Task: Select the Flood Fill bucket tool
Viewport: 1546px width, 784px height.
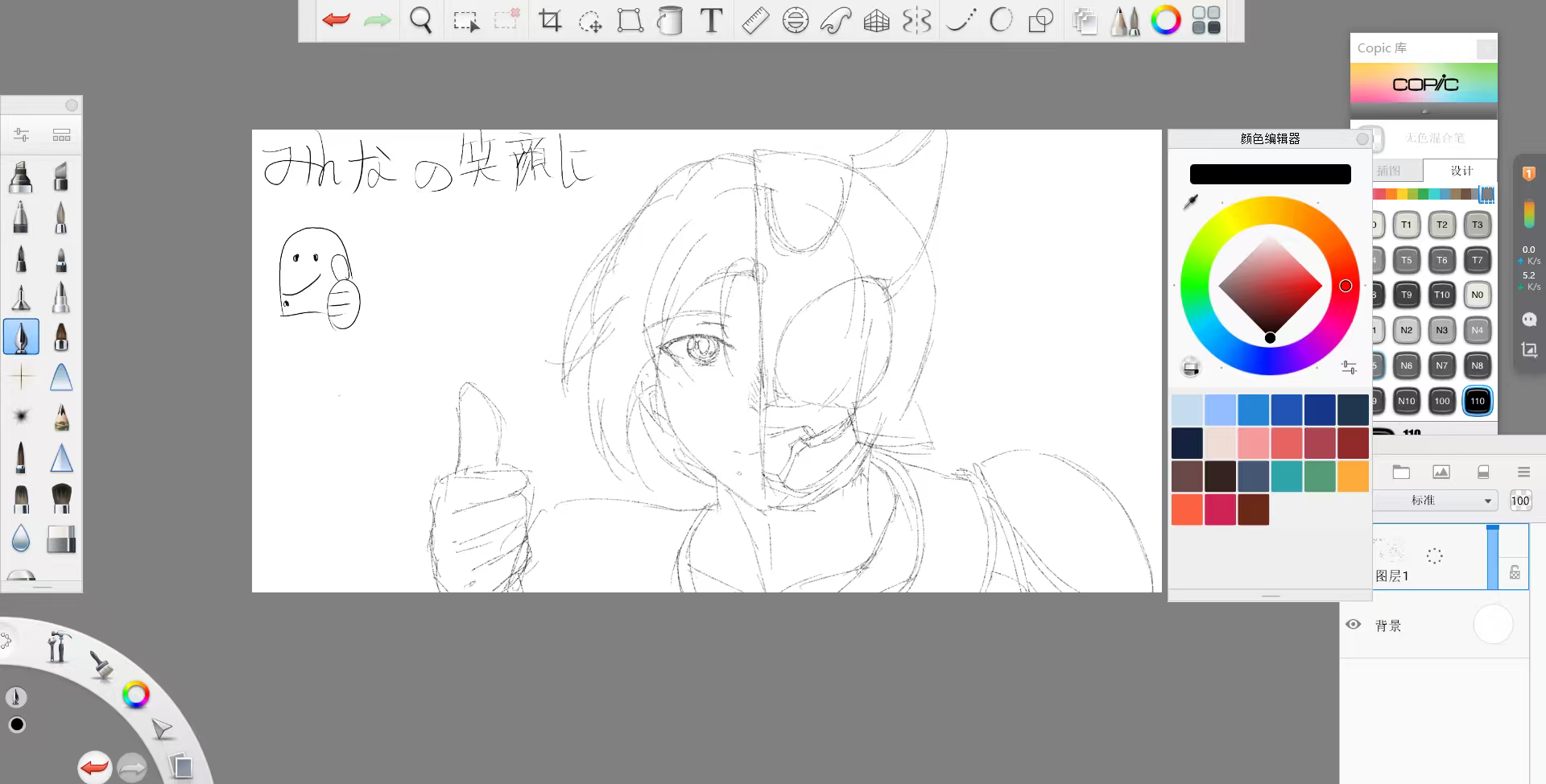Action: [669, 21]
